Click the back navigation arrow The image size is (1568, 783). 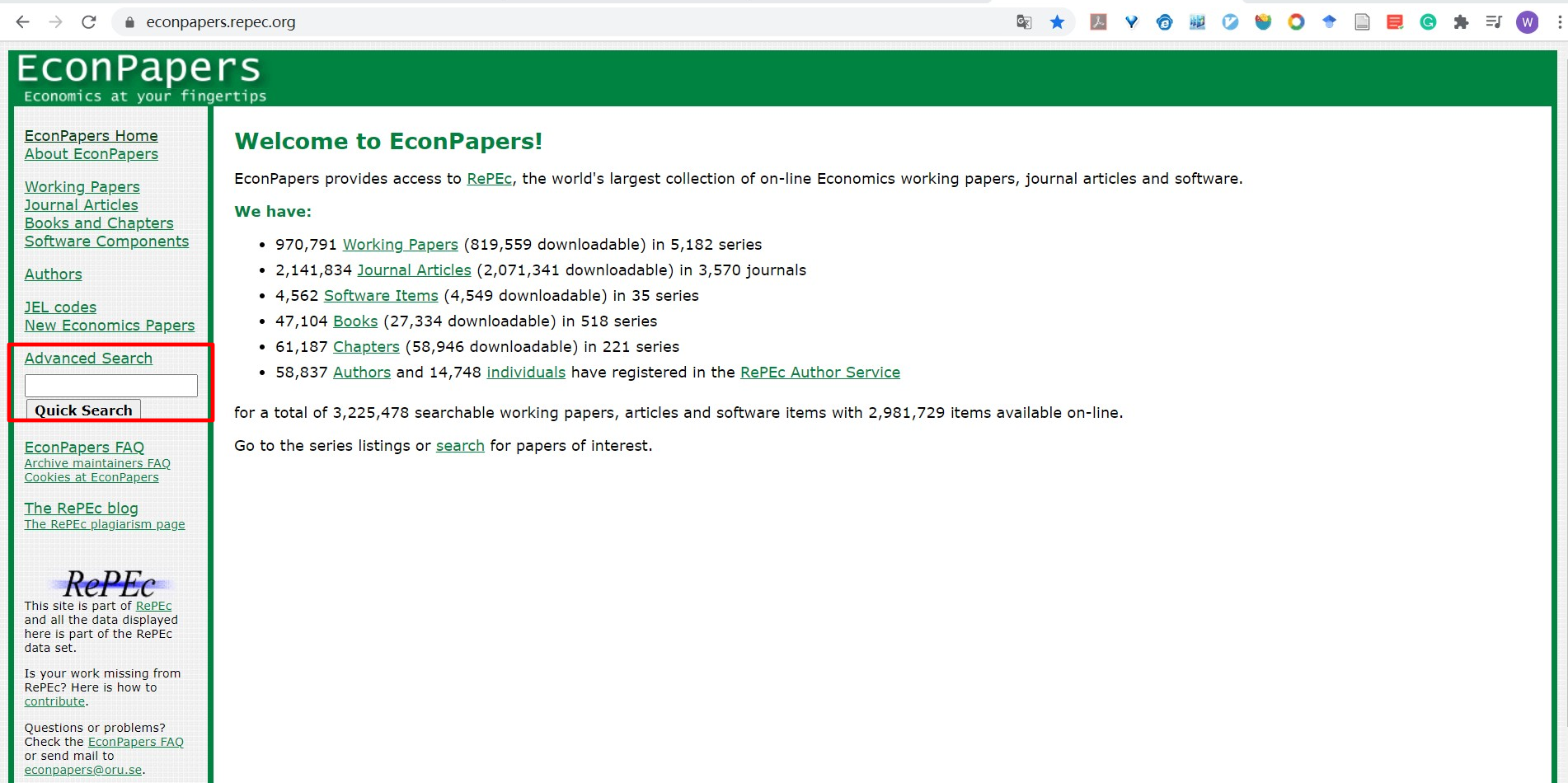point(22,21)
